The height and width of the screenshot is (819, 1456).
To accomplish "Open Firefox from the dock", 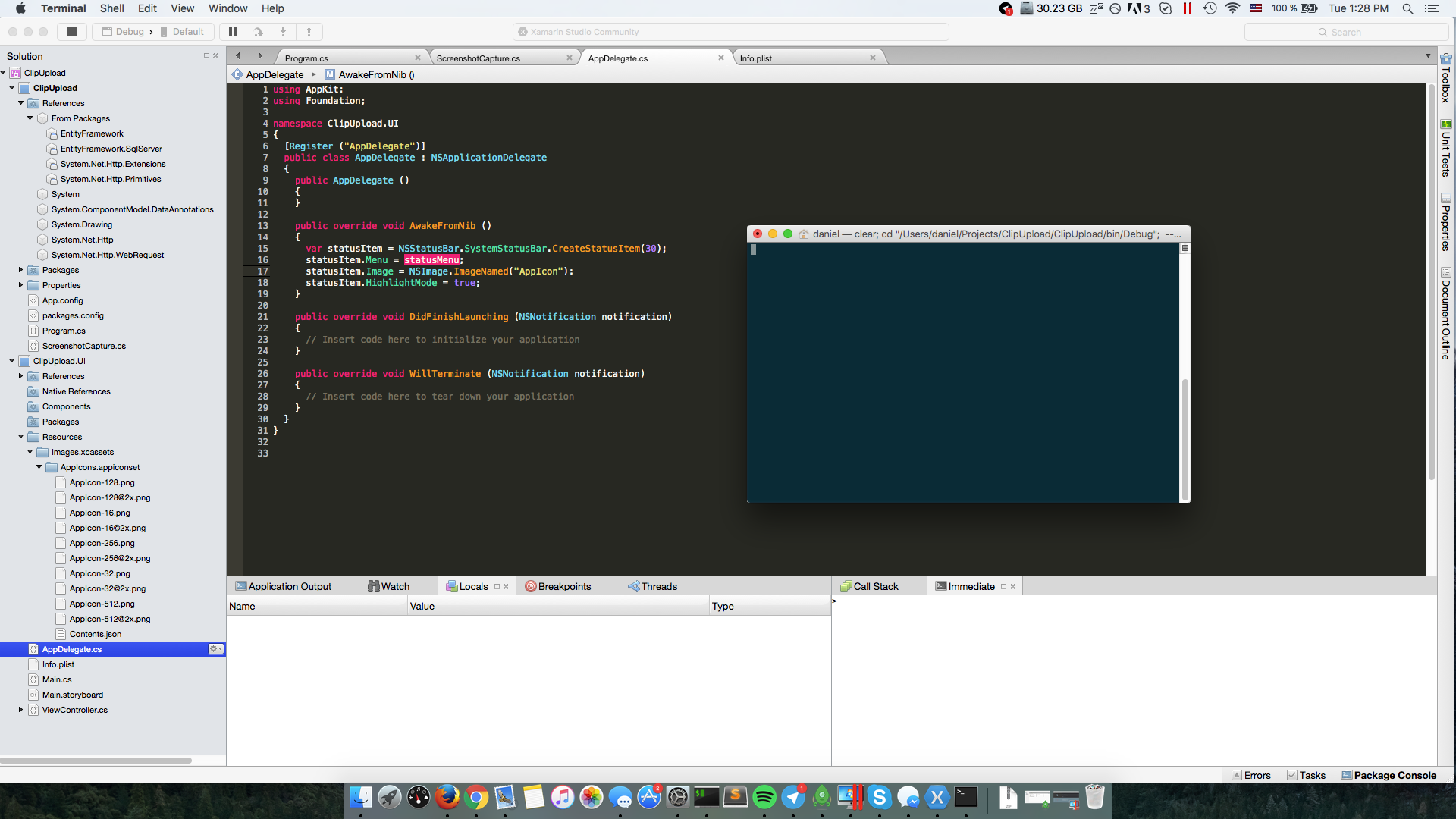I will coord(447,797).
